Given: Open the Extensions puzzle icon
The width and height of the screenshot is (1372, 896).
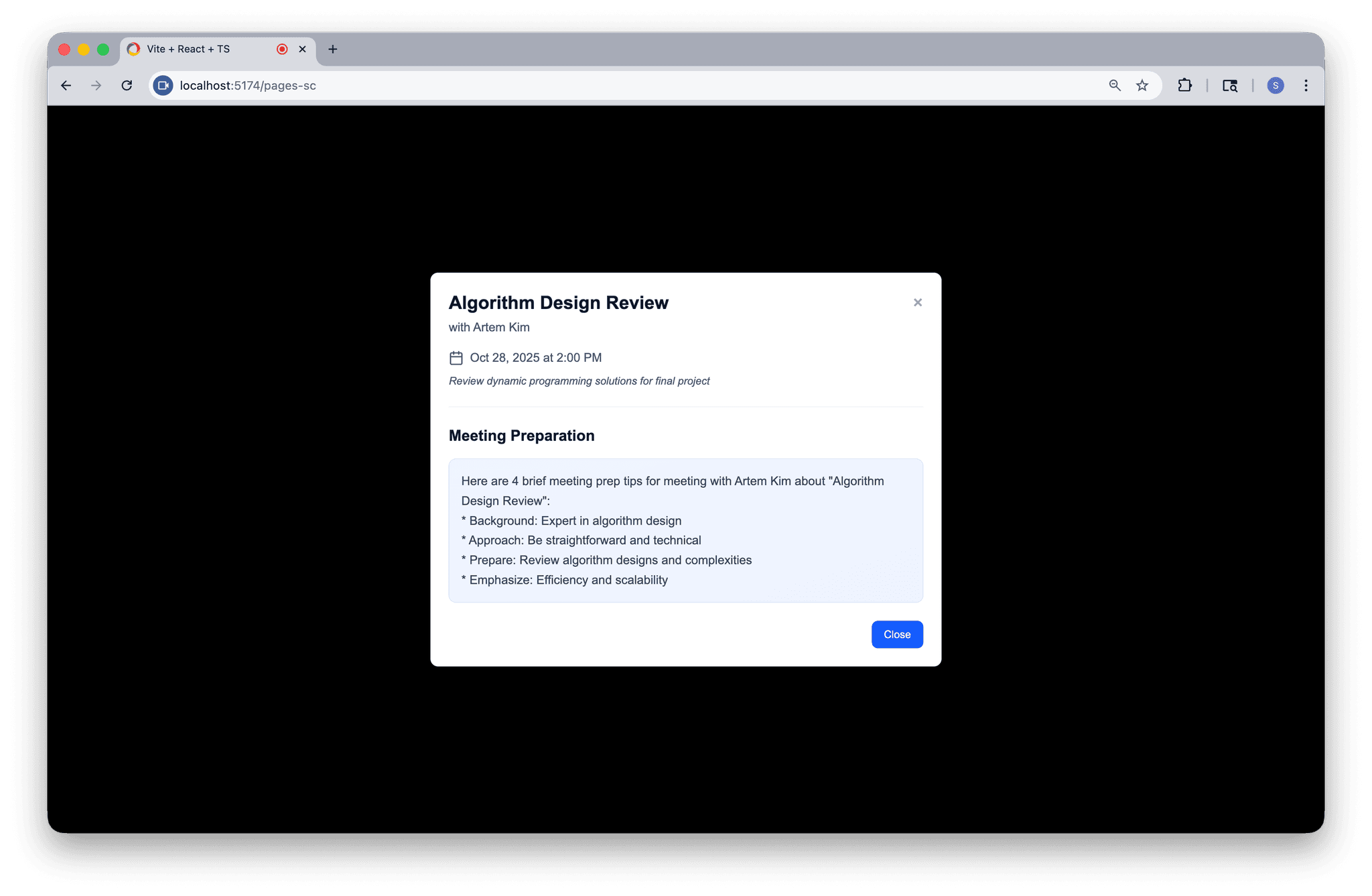Looking at the screenshot, I should coord(1184,85).
